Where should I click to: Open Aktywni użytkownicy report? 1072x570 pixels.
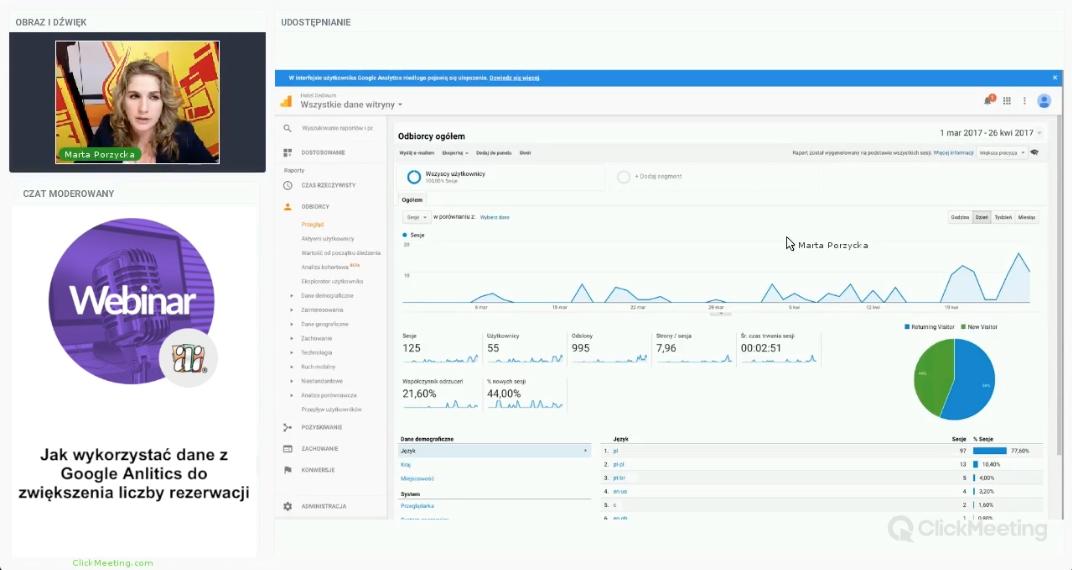pyautogui.click(x=328, y=239)
